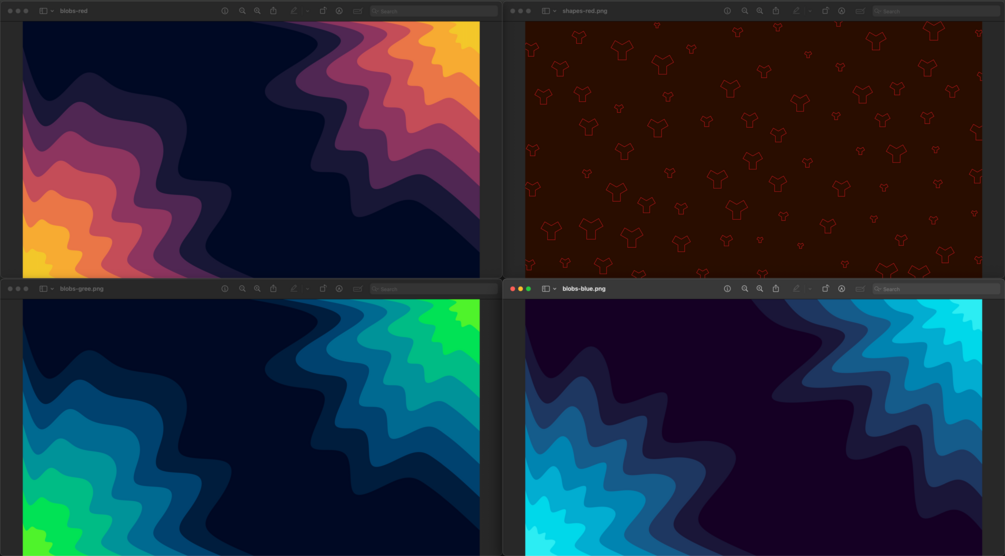Open sidebar view dropdown in blobs-gree.png window
The width and height of the screenshot is (1005, 556).
click(x=52, y=289)
